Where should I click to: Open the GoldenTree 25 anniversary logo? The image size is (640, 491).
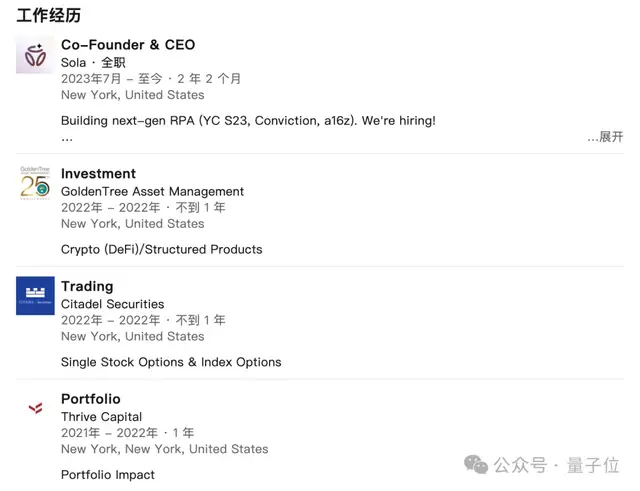35,183
